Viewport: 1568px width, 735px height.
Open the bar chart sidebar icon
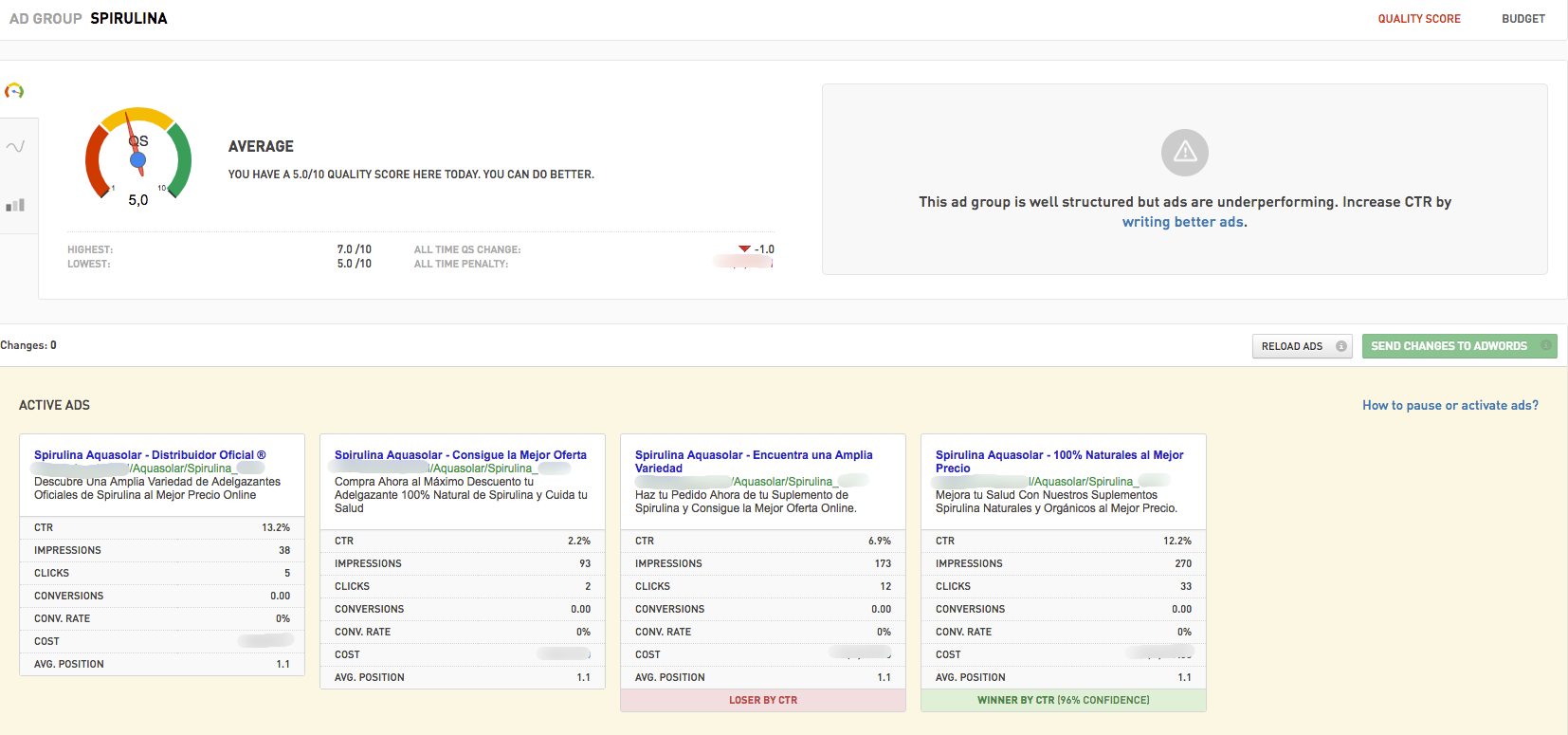point(15,205)
